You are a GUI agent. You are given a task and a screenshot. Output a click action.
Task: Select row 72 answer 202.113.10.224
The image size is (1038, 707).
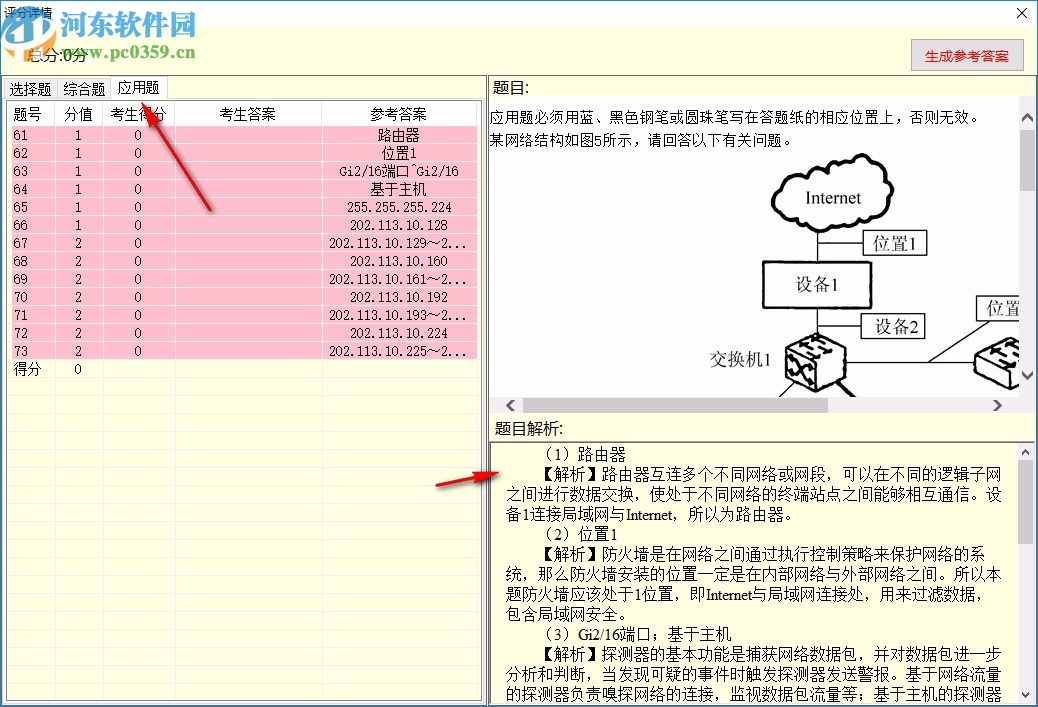point(244,333)
